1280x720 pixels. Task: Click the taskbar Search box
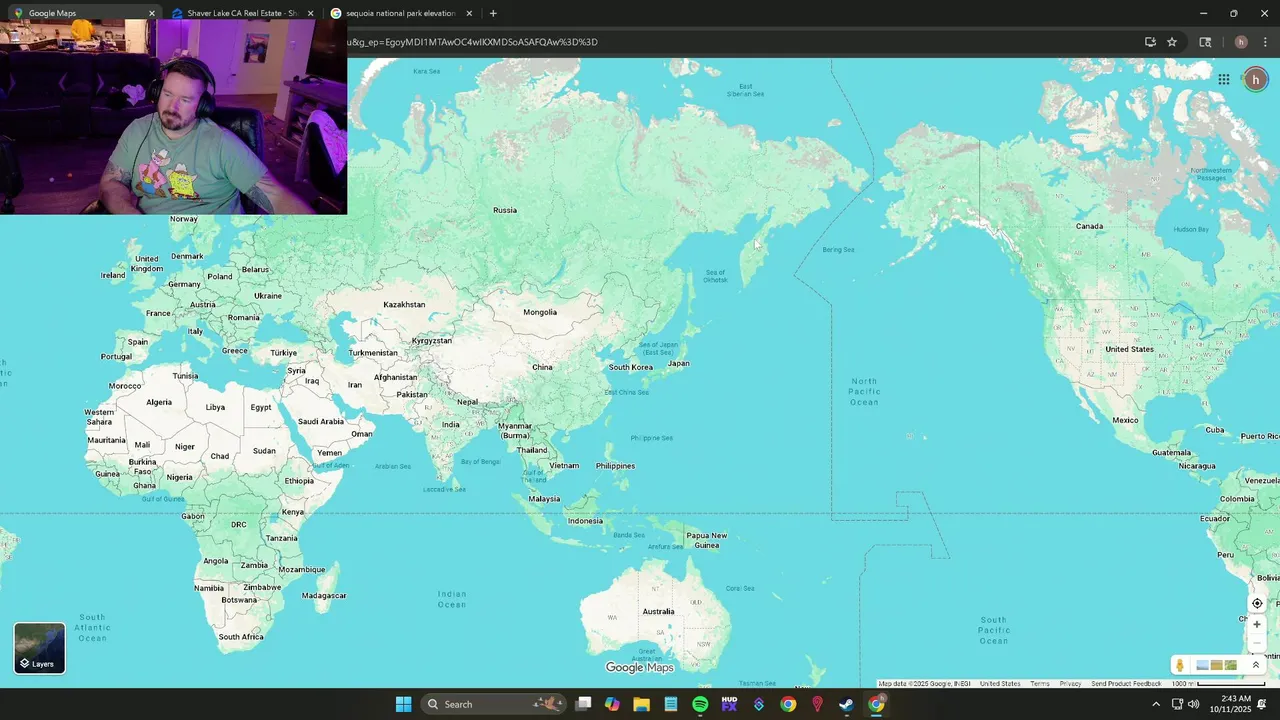point(492,704)
